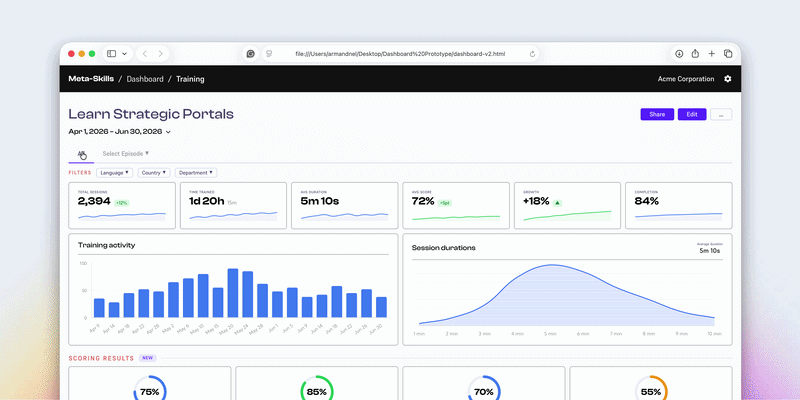Click the tallest bar, May 20

coord(233,293)
